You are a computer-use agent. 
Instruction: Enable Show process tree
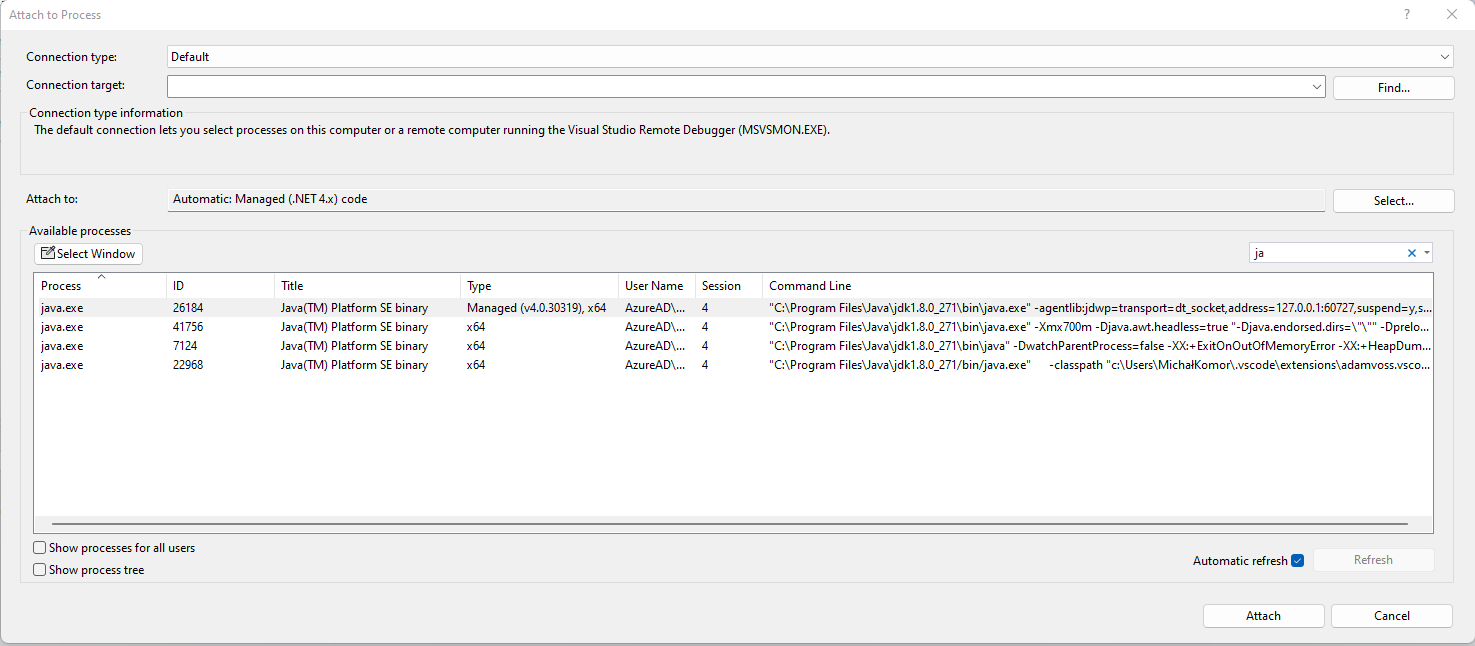coord(39,569)
